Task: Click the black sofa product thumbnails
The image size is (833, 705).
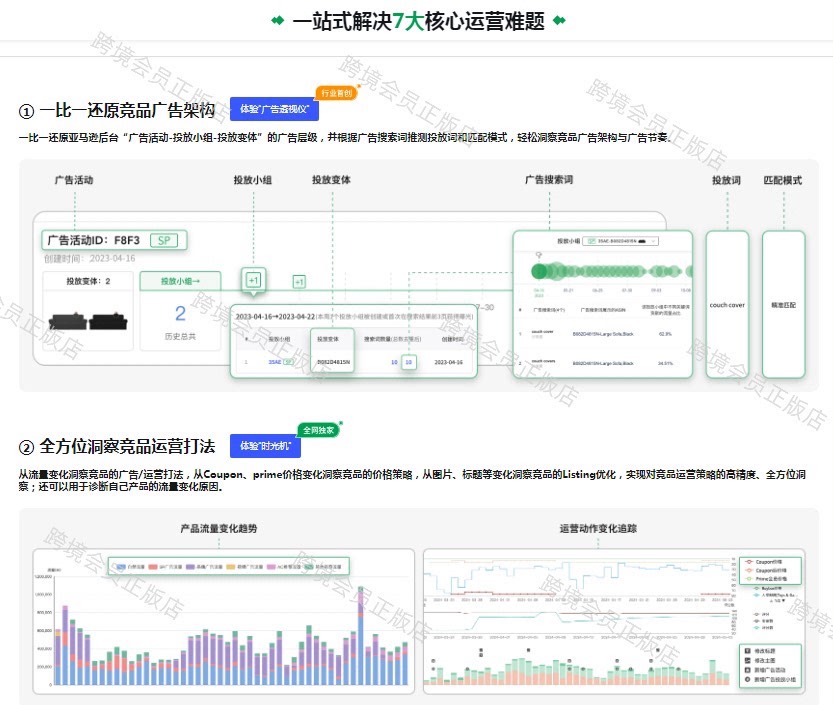Action: point(88,321)
